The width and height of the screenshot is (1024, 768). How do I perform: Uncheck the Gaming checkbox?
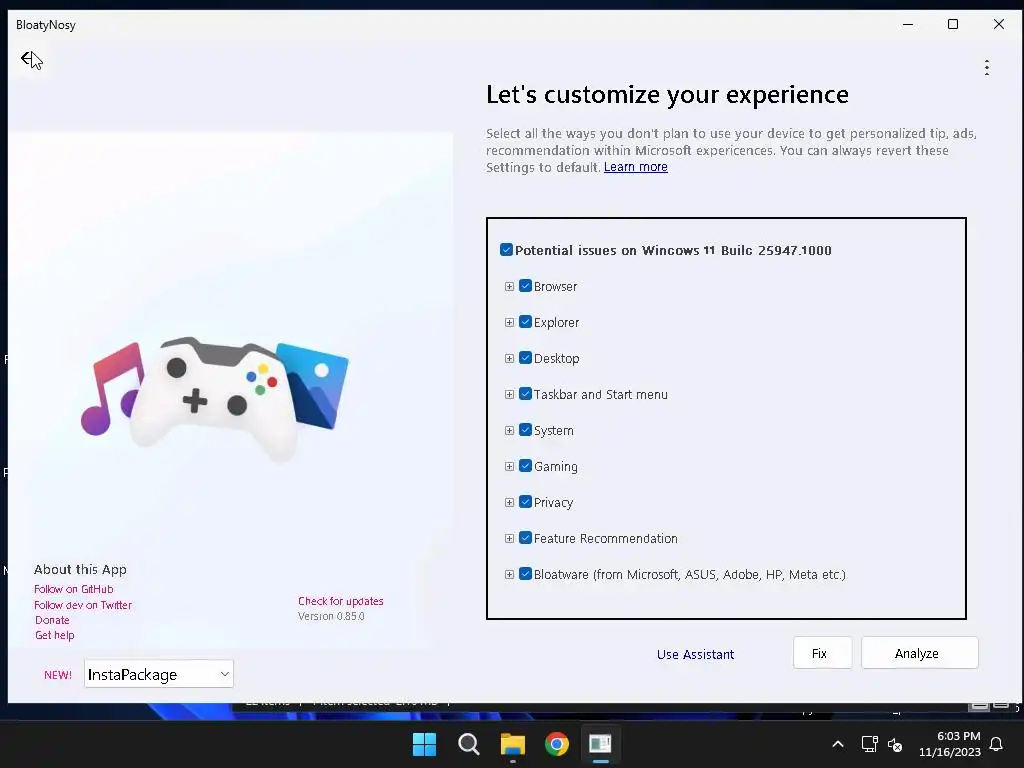[525, 466]
